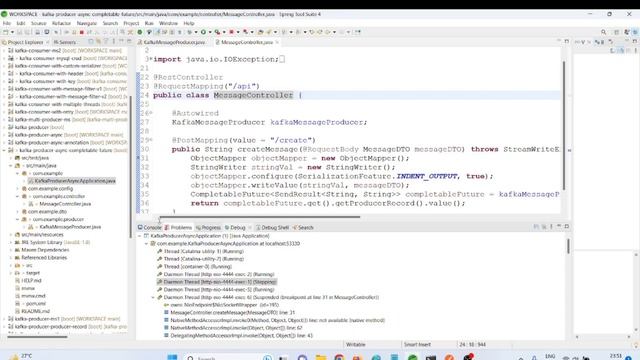Select KafkaProducerAsyncApplication.java in Project Explorer

click(75, 181)
